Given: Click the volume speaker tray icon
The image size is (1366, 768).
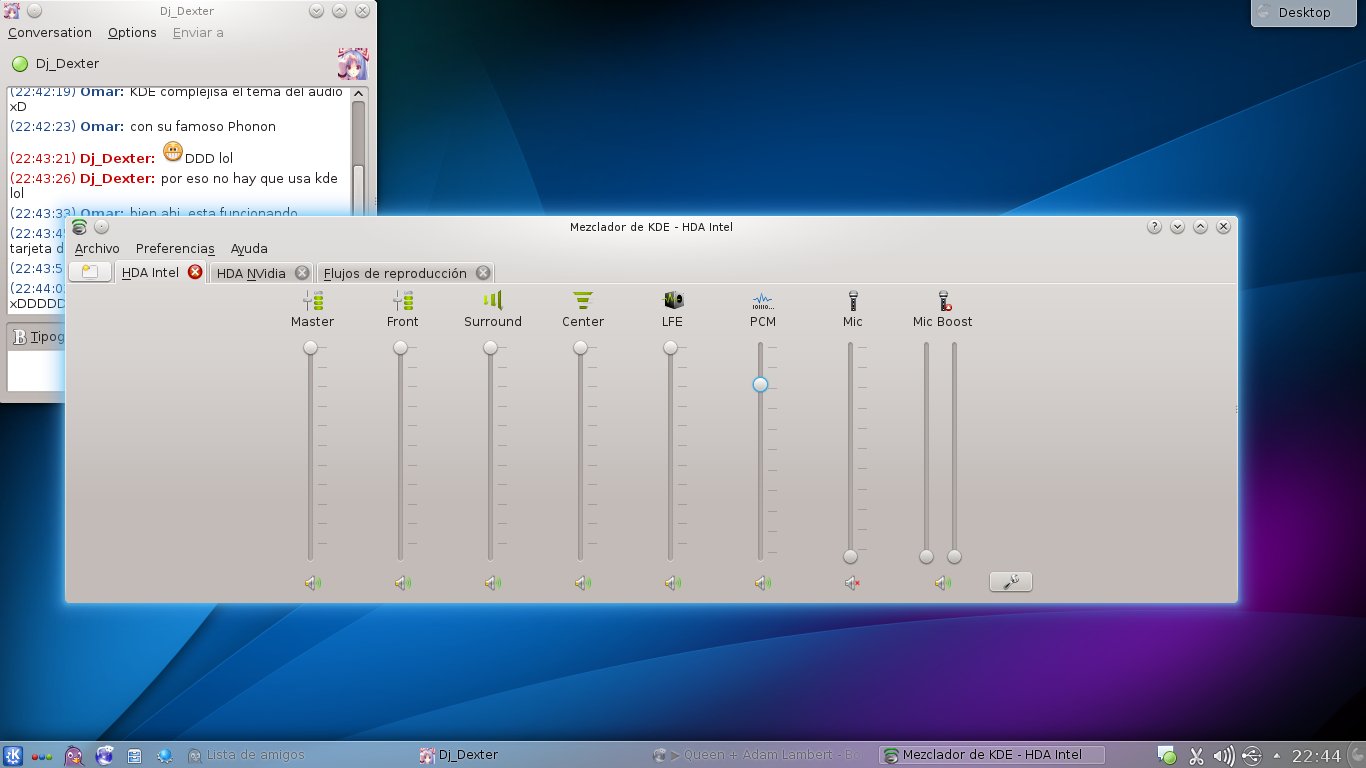Looking at the screenshot, I should (x=1223, y=756).
